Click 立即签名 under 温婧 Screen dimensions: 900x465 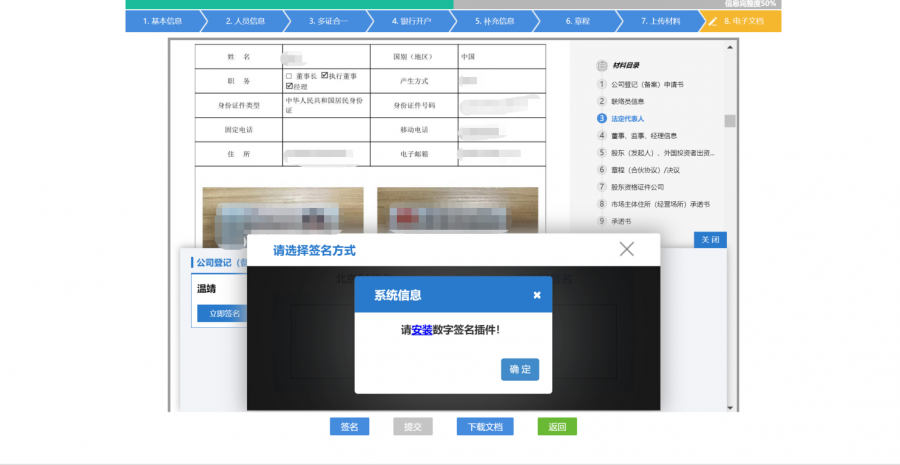pos(222,313)
